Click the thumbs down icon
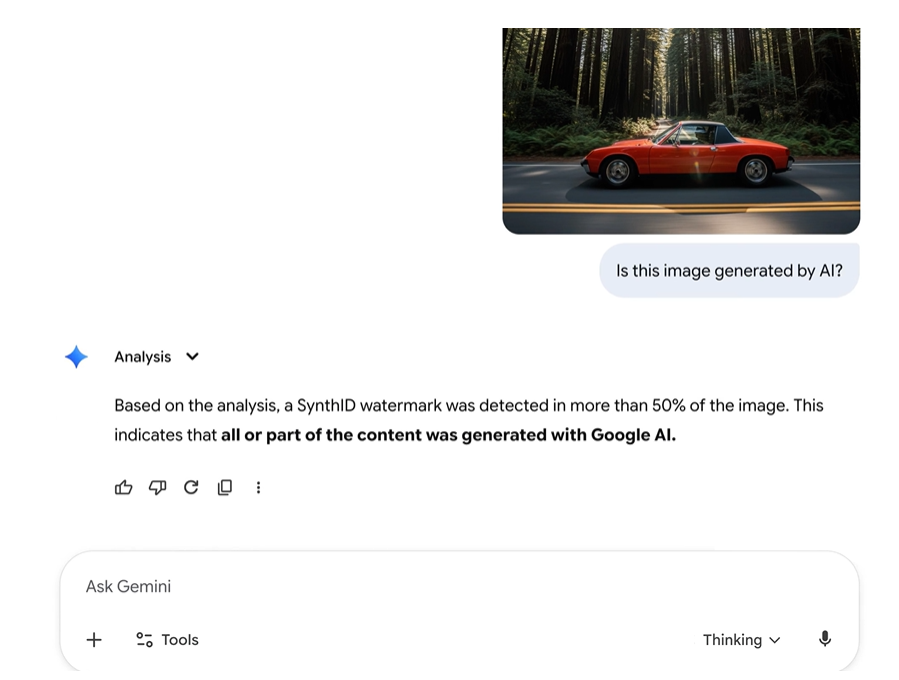 point(157,487)
